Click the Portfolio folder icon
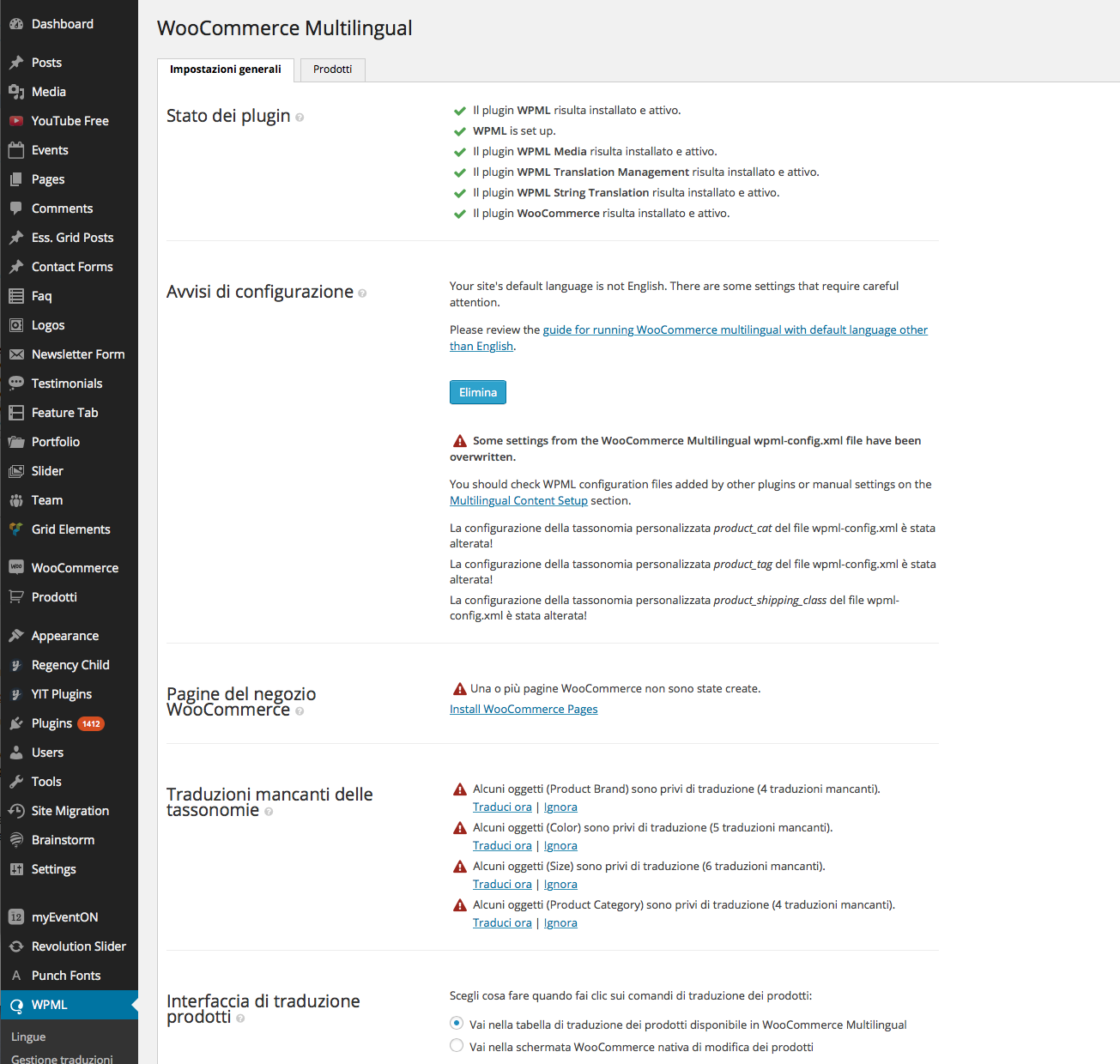The image size is (1120, 1064). coord(16,442)
